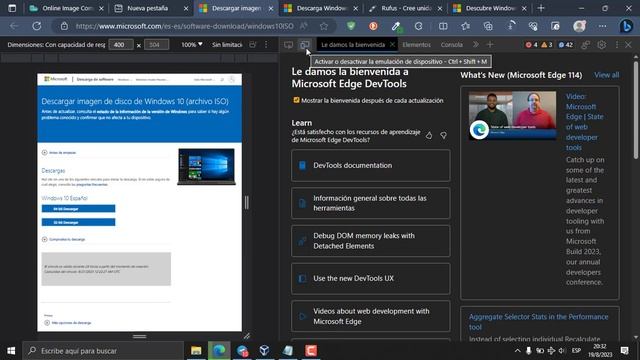Viewport: 640px width, 360px height.
Task: Expand more DevTools tabs chevron
Action: pyautogui.click(x=476, y=44)
